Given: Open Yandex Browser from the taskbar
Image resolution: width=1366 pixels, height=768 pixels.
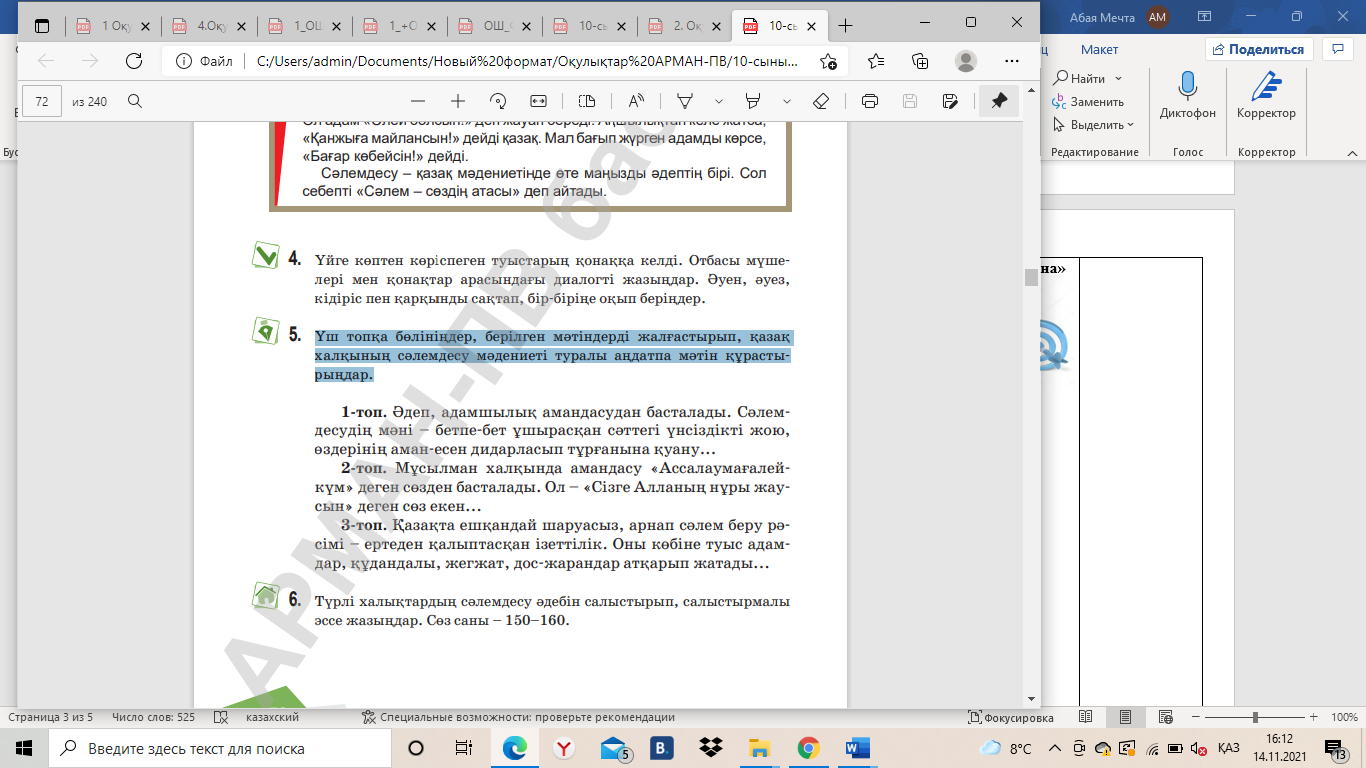Looking at the screenshot, I should pyautogui.click(x=564, y=748).
